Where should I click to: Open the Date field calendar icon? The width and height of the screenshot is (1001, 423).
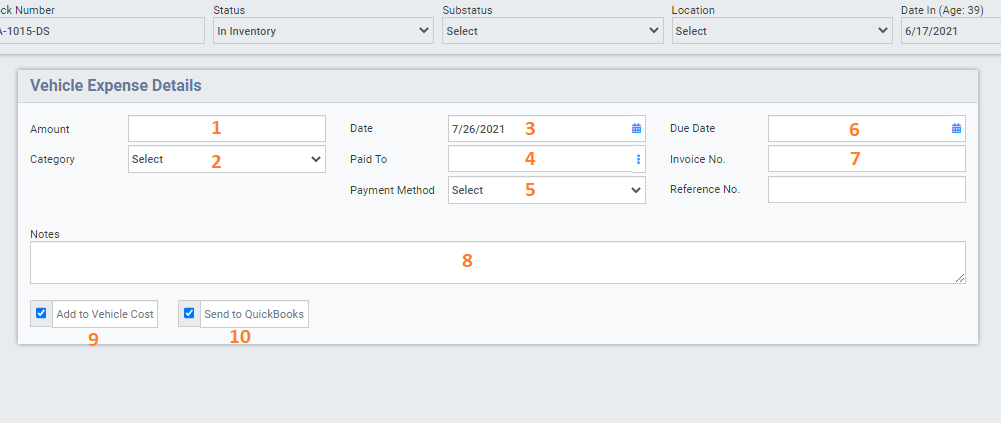pyautogui.click(x=636, y=129)
